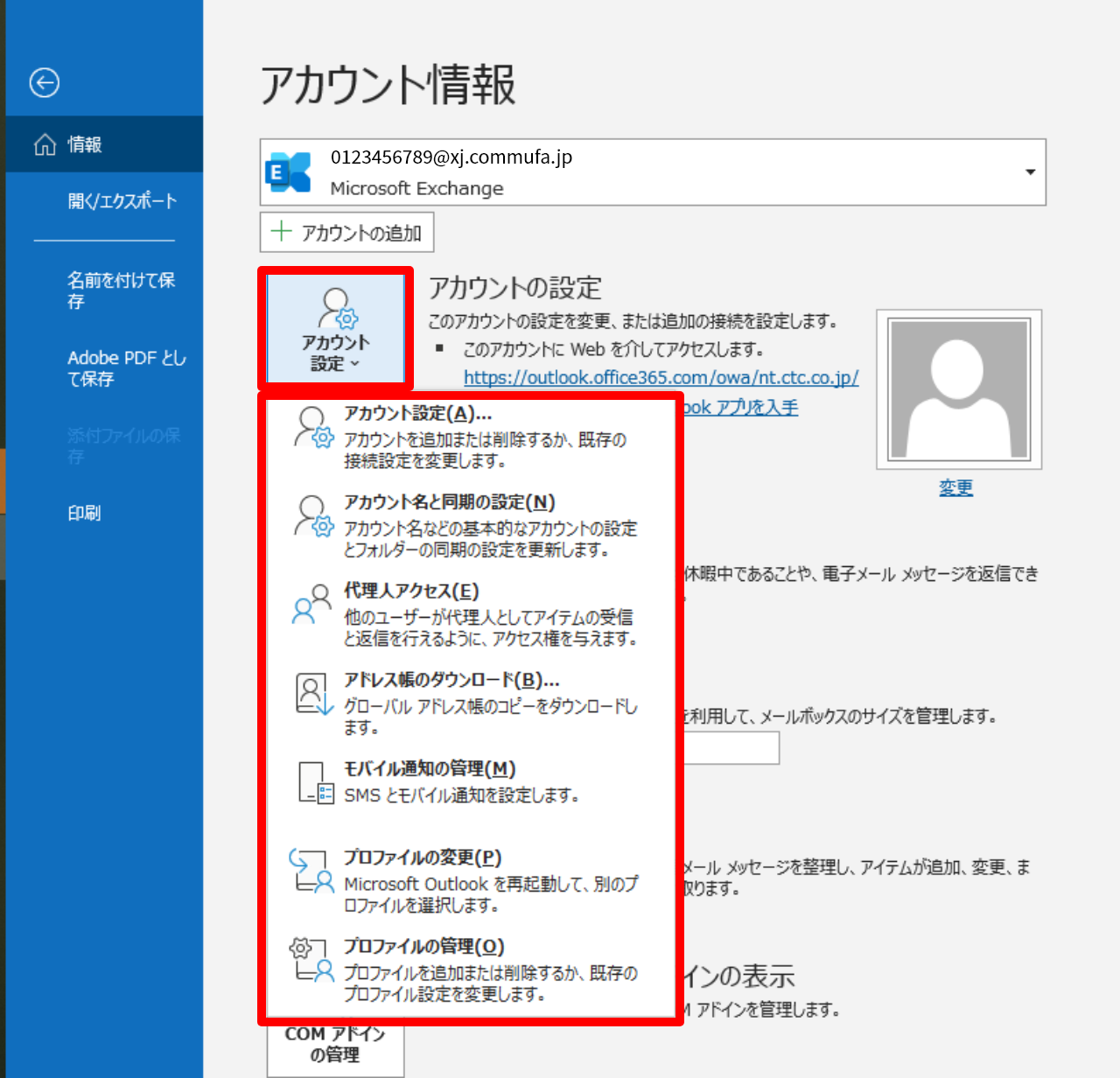The width and height of the screenshot is (1120, 1078).
Task: Click the アカウント情報 page heading
Action: point(388,85)
